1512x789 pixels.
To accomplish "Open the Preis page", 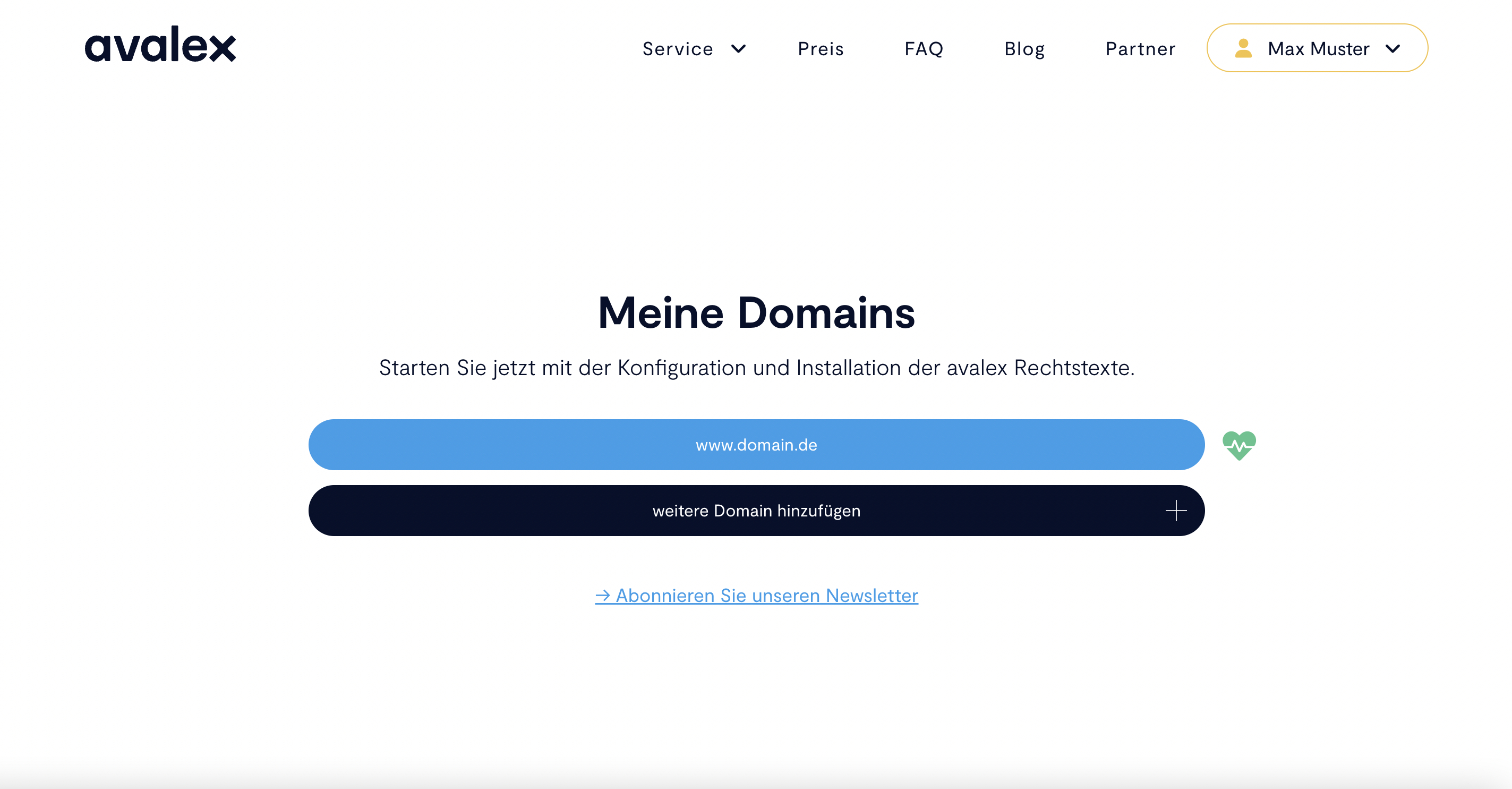I will (x=821, y=49).
